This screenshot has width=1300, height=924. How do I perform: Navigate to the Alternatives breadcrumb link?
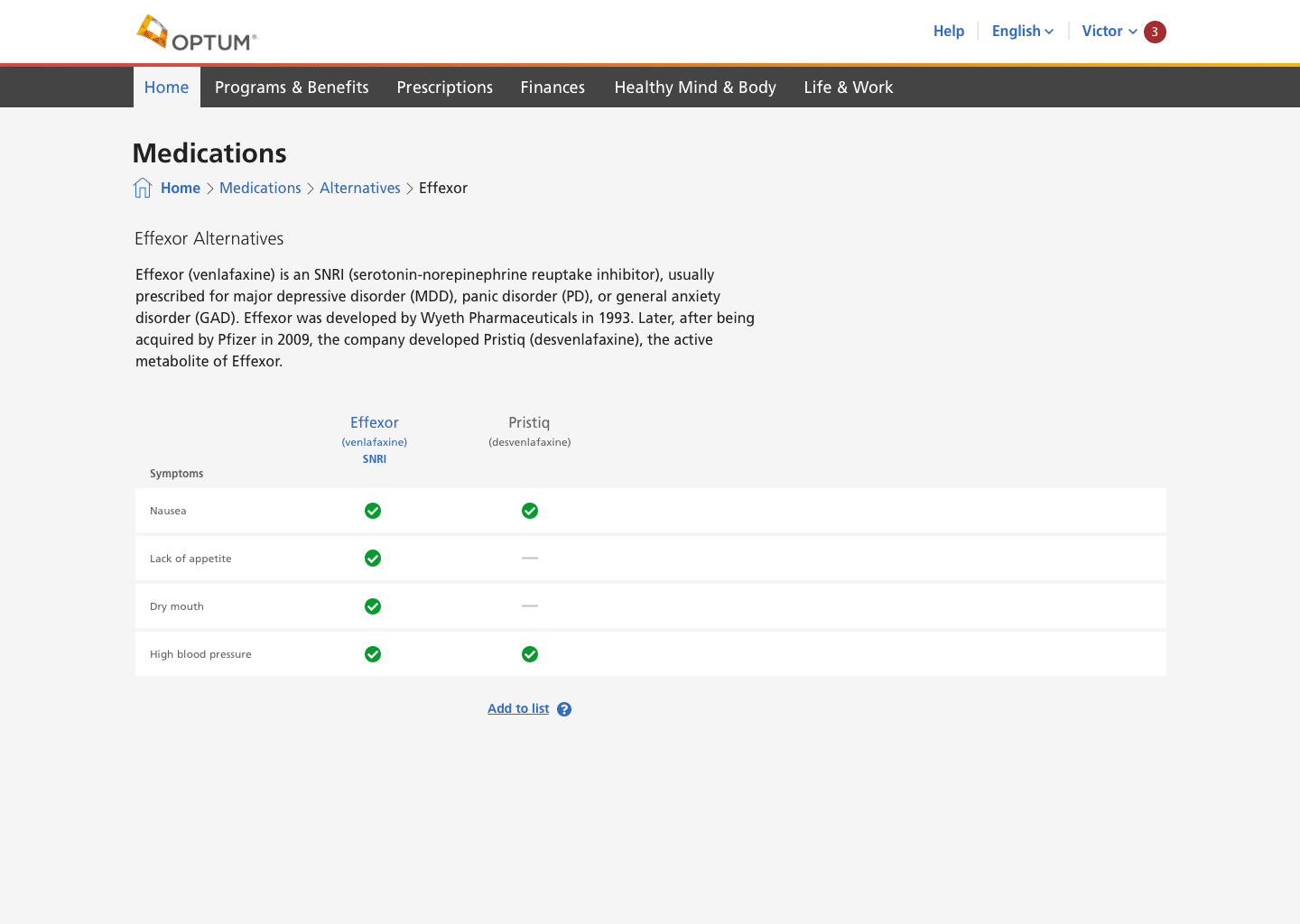[359, 188]
